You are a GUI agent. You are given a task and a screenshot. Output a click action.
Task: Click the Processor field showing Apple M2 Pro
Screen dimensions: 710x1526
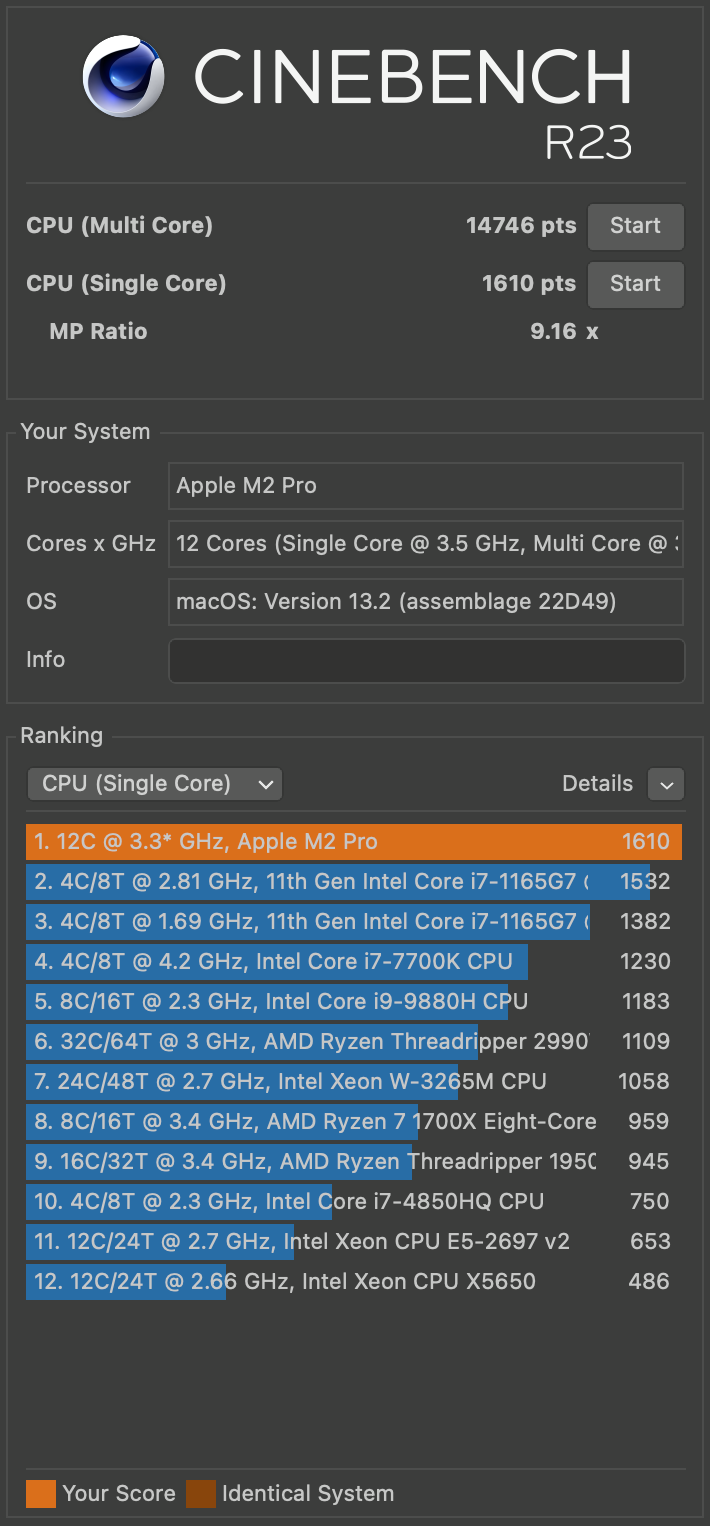pos(426,486)
